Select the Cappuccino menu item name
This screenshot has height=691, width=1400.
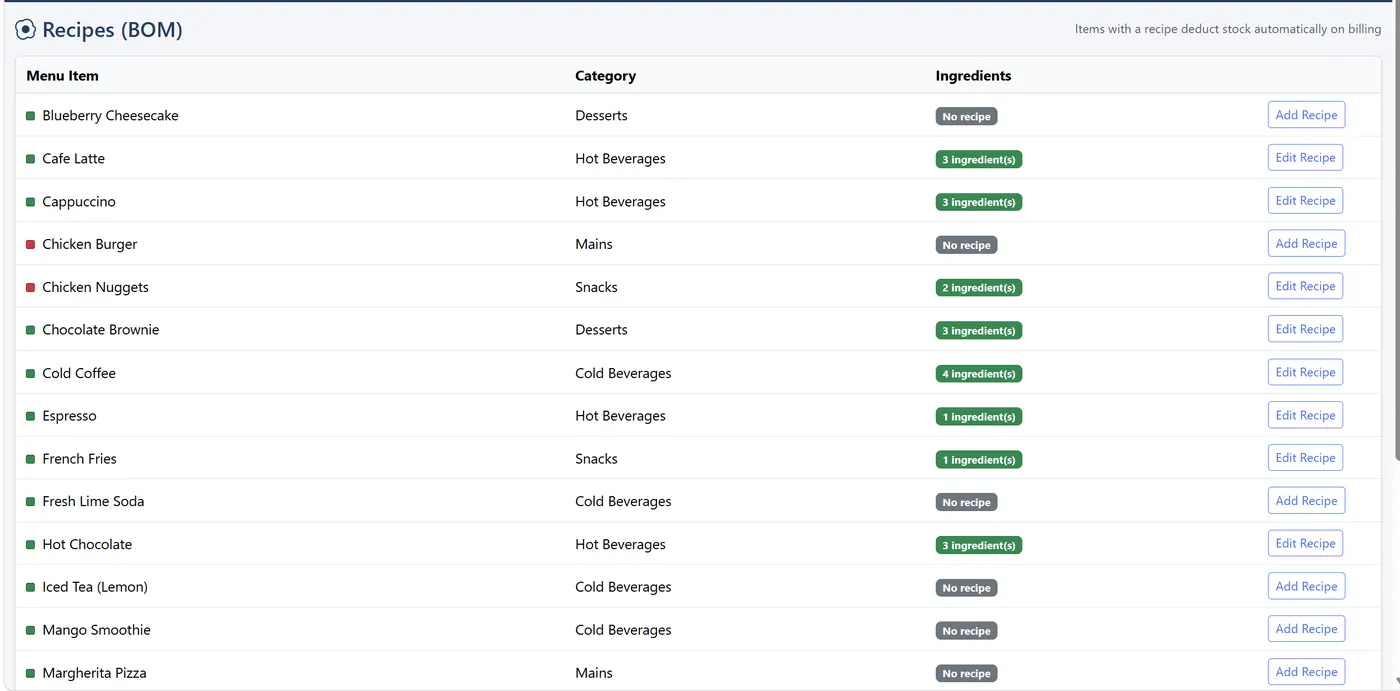pyautogui.click(x=79, y=202)
